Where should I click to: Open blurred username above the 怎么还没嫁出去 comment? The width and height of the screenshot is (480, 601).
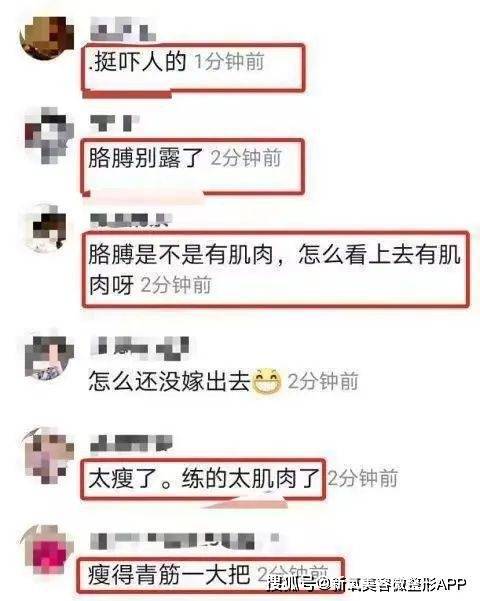pos(140,348)
